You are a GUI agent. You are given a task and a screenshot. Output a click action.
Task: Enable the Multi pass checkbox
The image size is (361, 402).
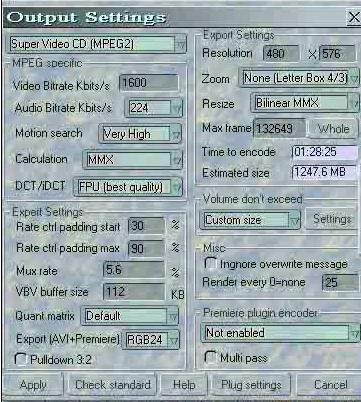(210, 358)
